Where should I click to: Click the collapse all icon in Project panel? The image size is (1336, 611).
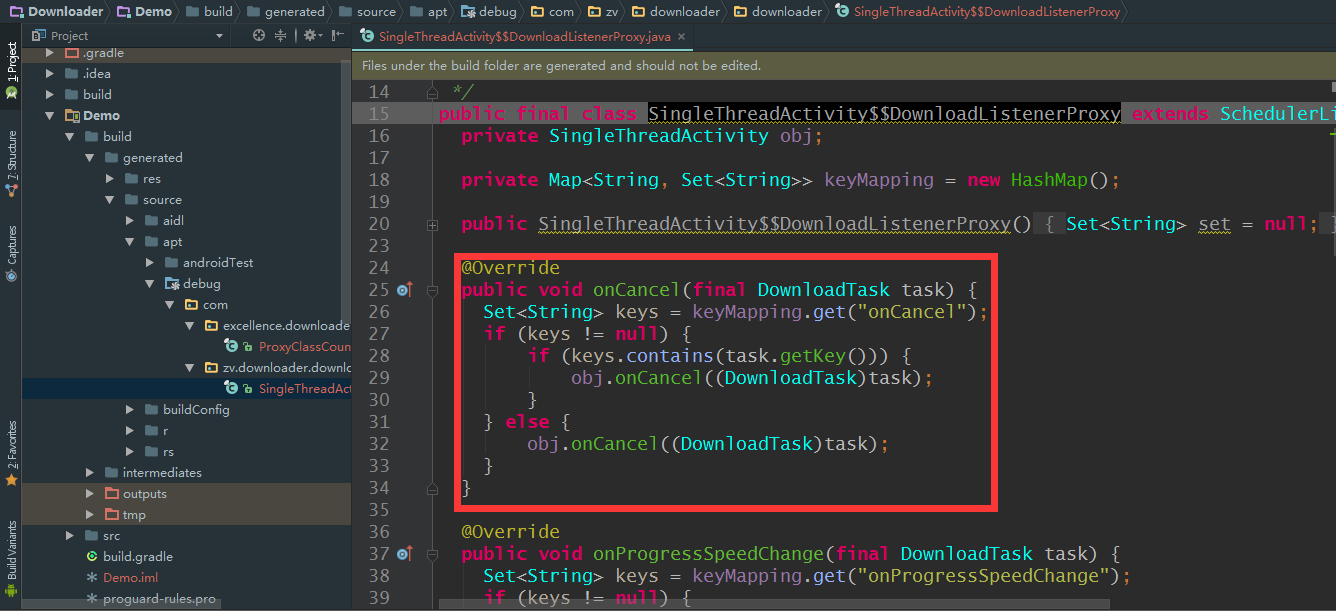coord(281,35)
